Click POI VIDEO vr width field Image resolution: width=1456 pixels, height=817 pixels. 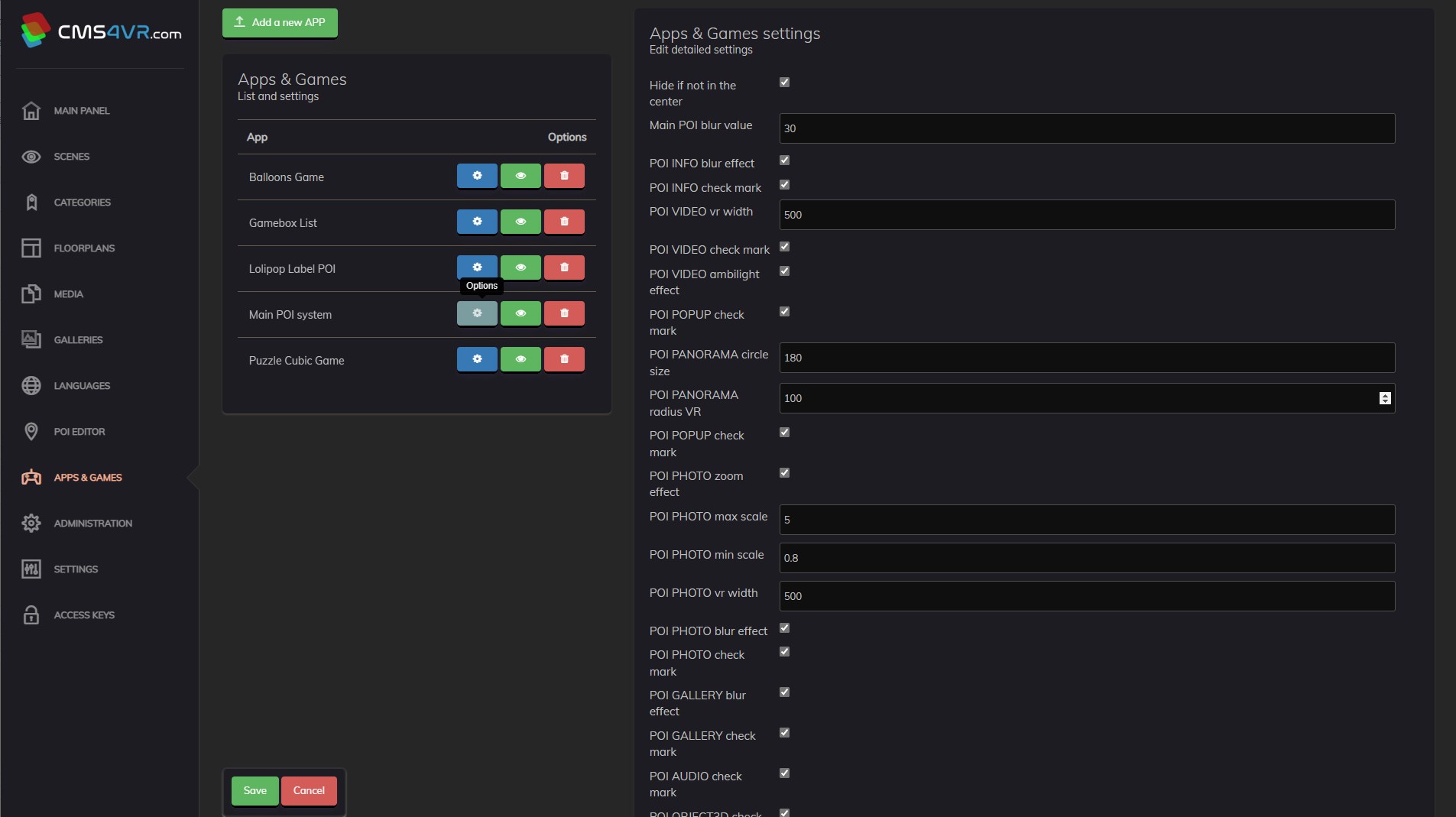(x=1087, y=215)
